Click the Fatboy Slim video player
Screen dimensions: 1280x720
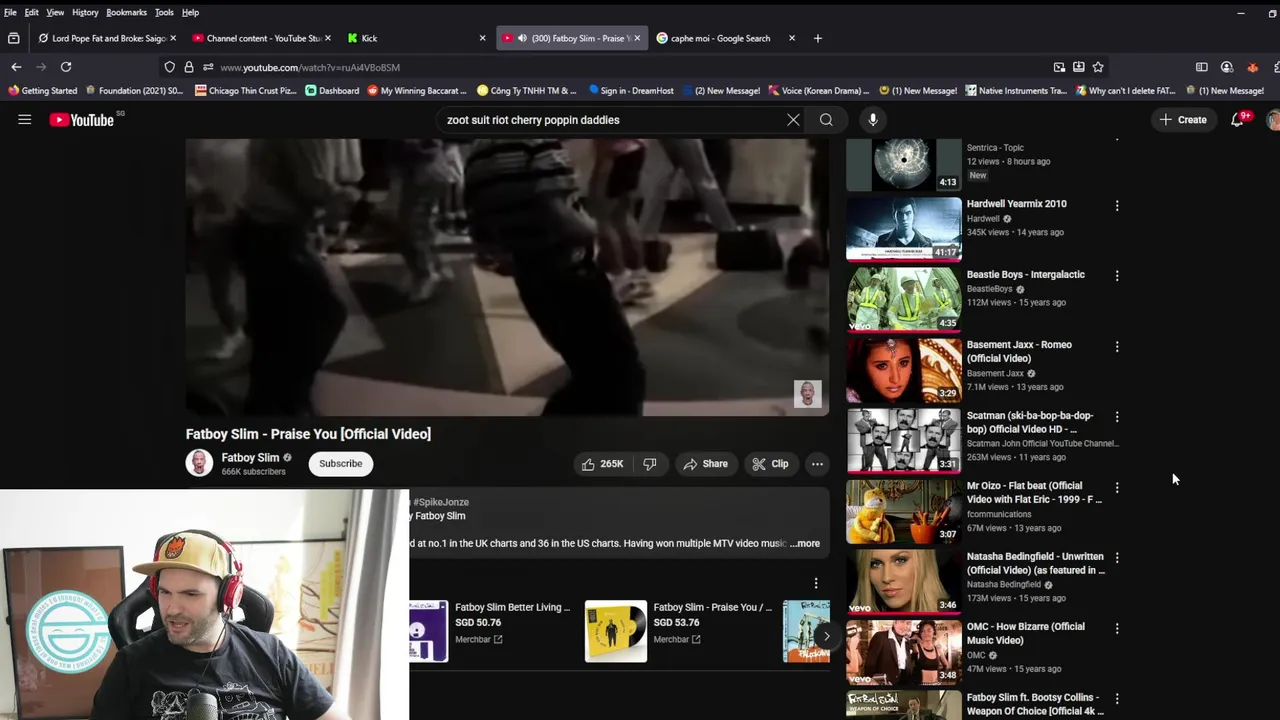507,277
